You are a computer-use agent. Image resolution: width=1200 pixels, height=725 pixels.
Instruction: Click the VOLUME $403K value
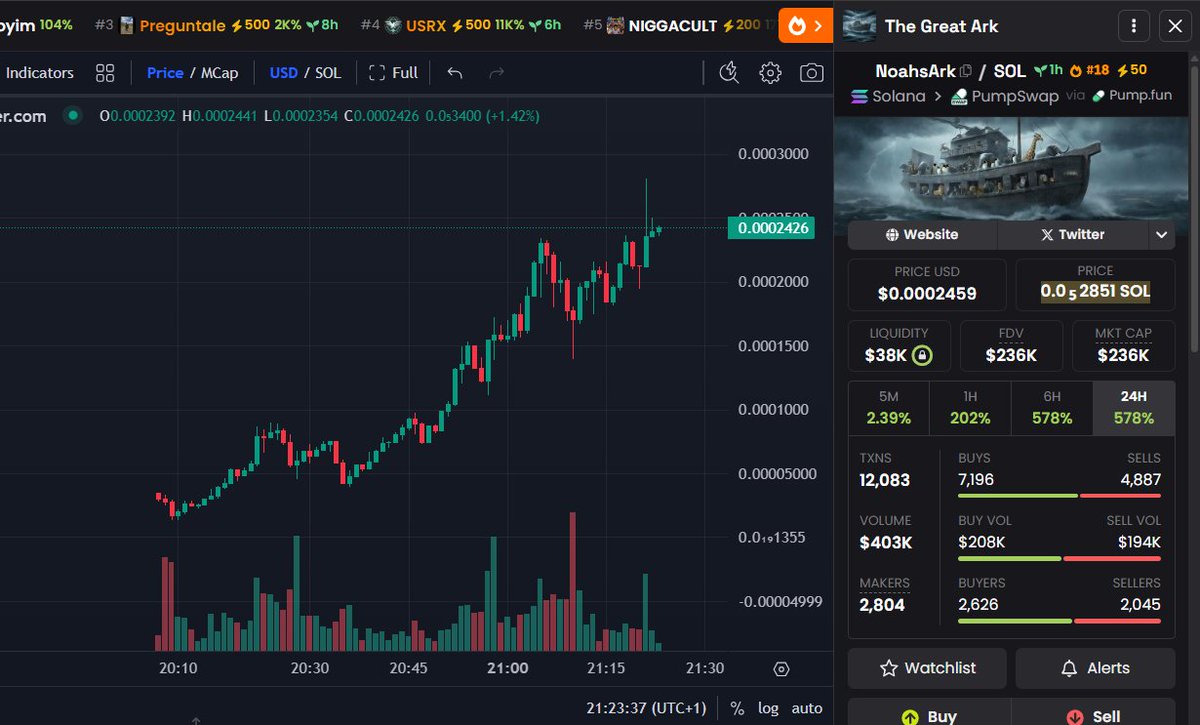(x=886, y=543)
